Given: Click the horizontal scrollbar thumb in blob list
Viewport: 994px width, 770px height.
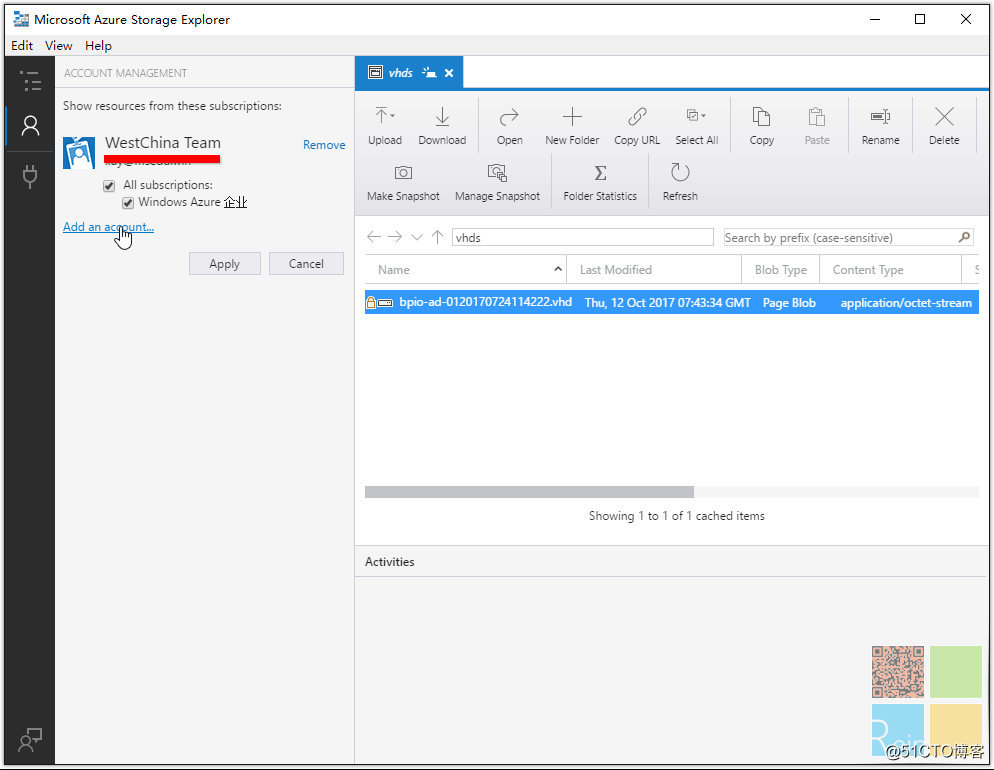Looking at the screenshot, I should [x=529, y=492].
